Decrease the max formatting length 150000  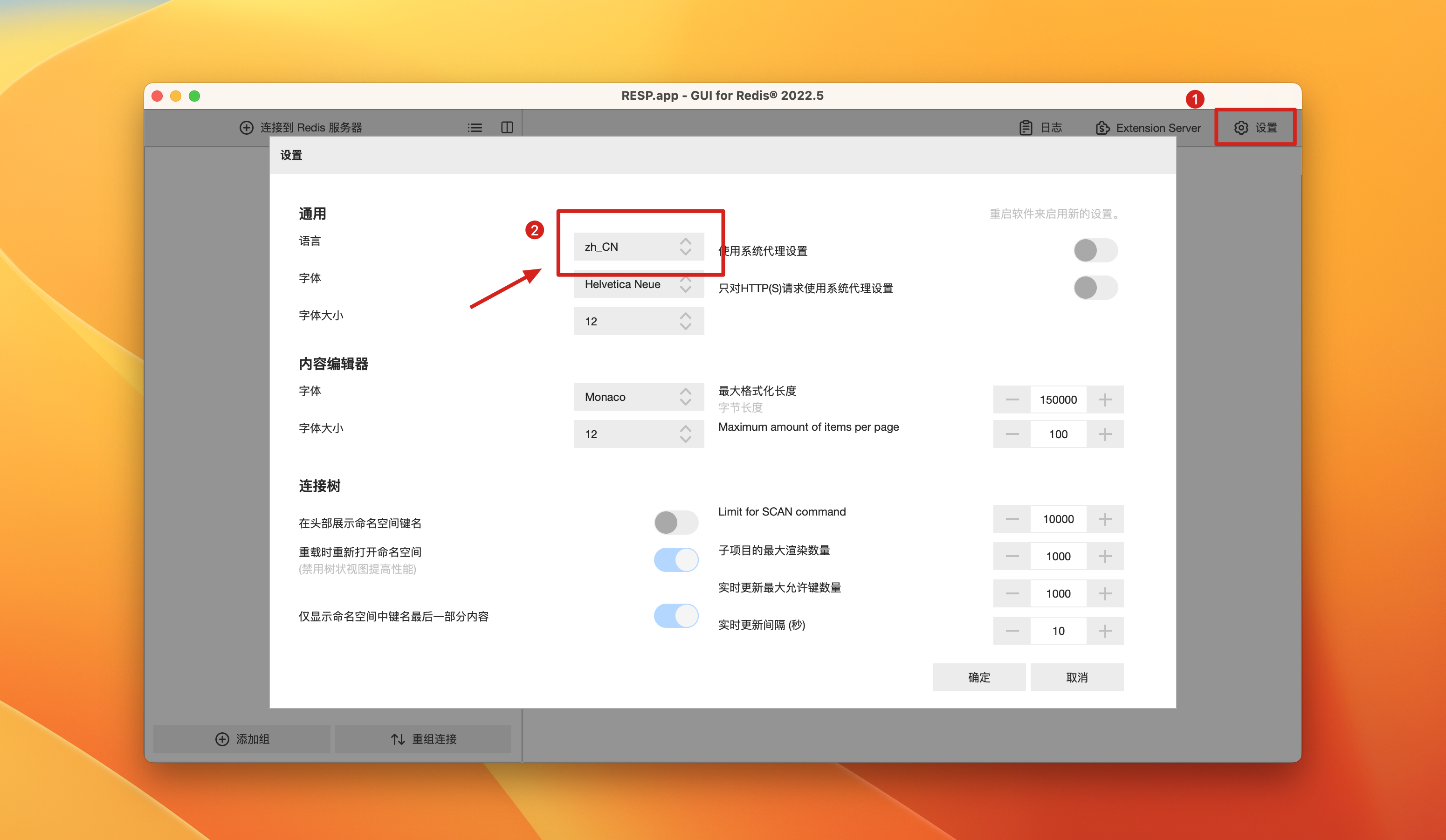[x=1012, y=400]
